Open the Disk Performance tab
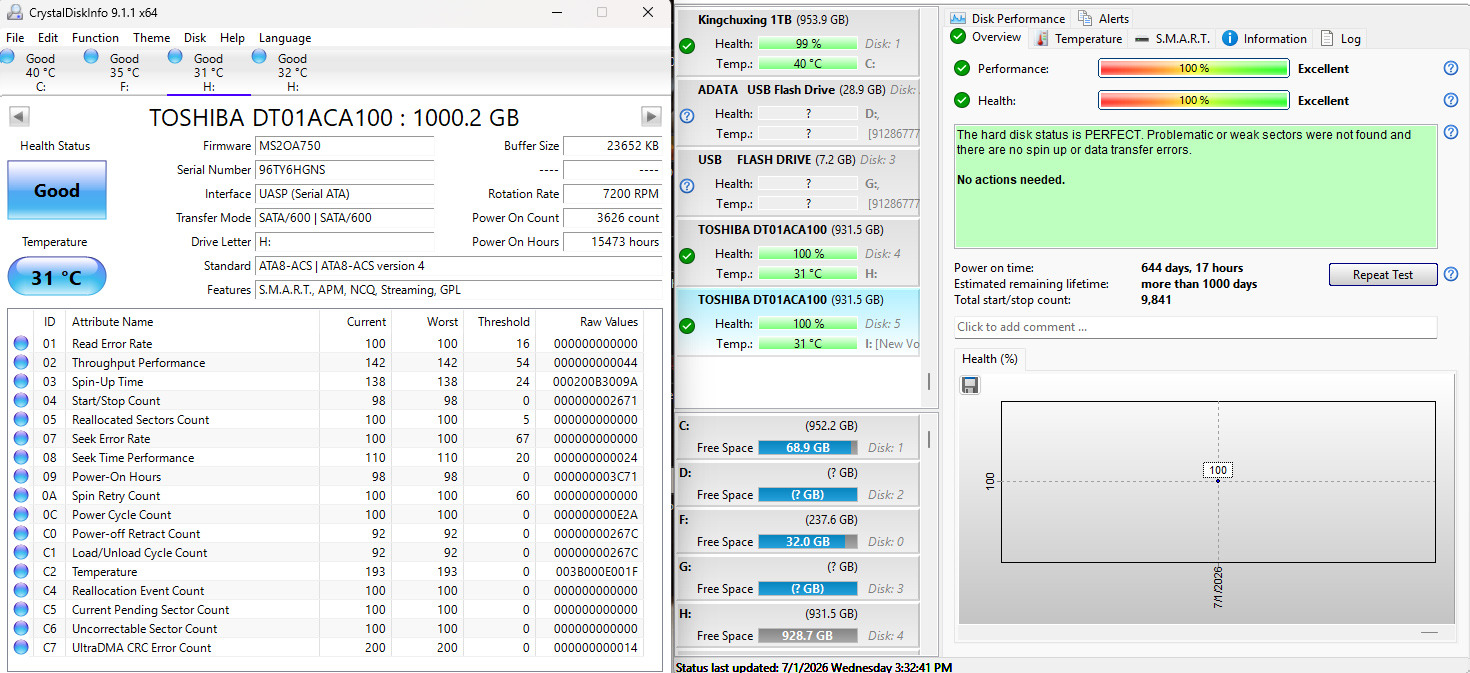The height and width of the screenshot is (673, 1470). tap(1008, 18)
